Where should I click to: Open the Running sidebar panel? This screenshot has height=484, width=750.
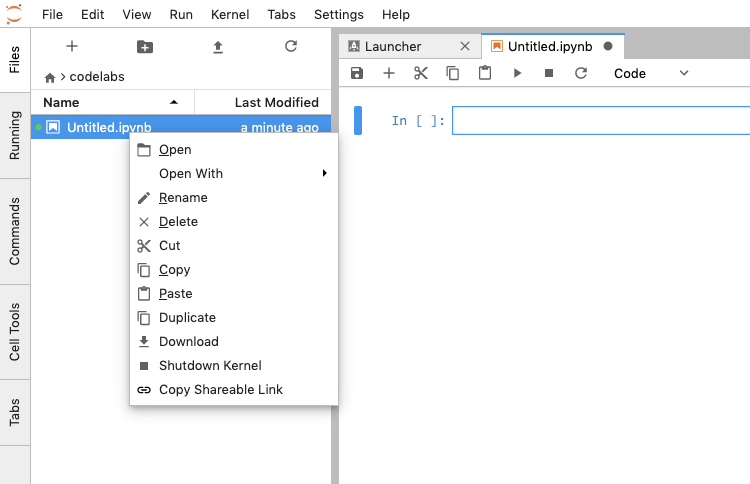[x=15, y=136]
